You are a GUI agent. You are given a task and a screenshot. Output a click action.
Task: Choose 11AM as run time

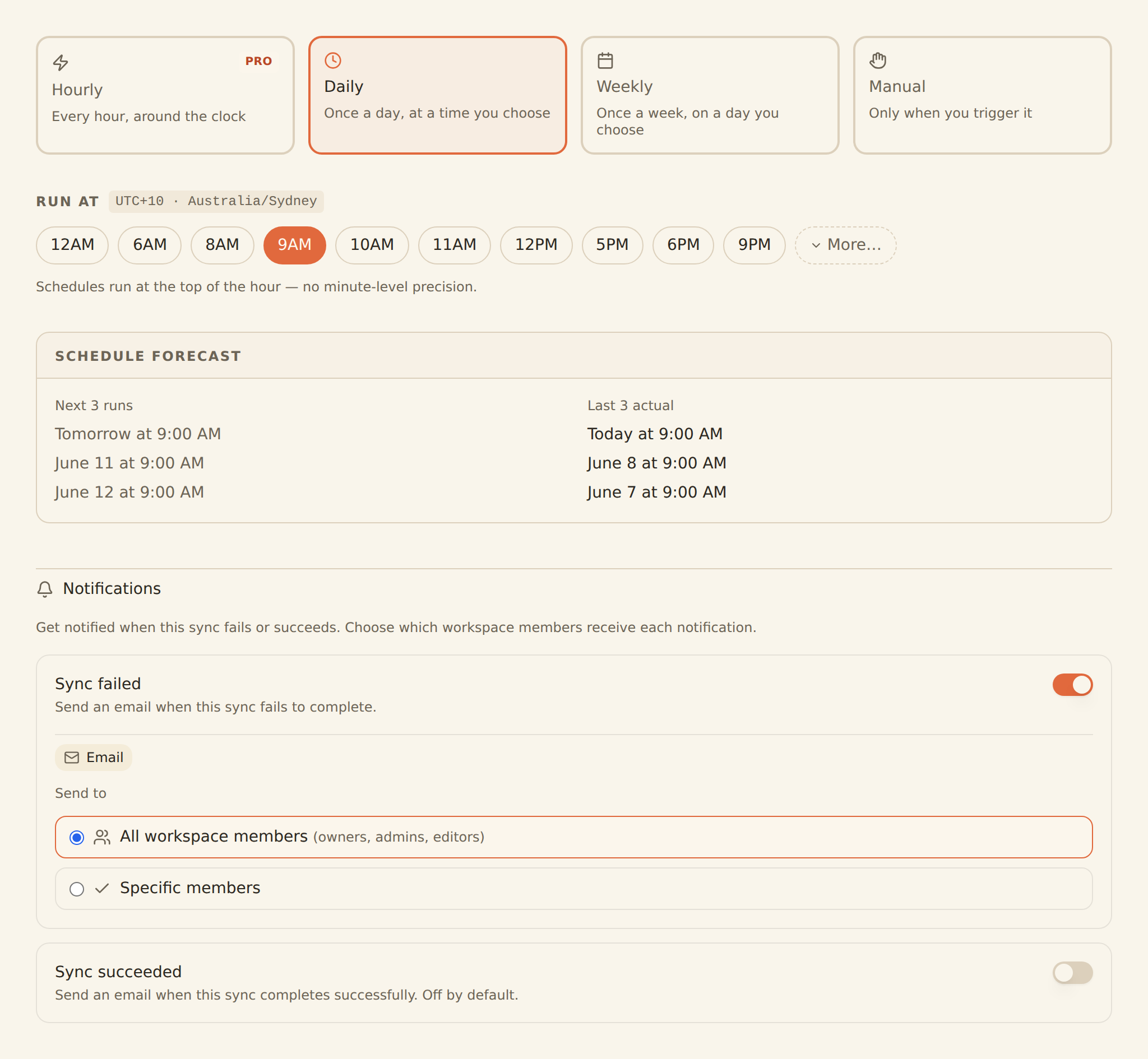[455, 245]
